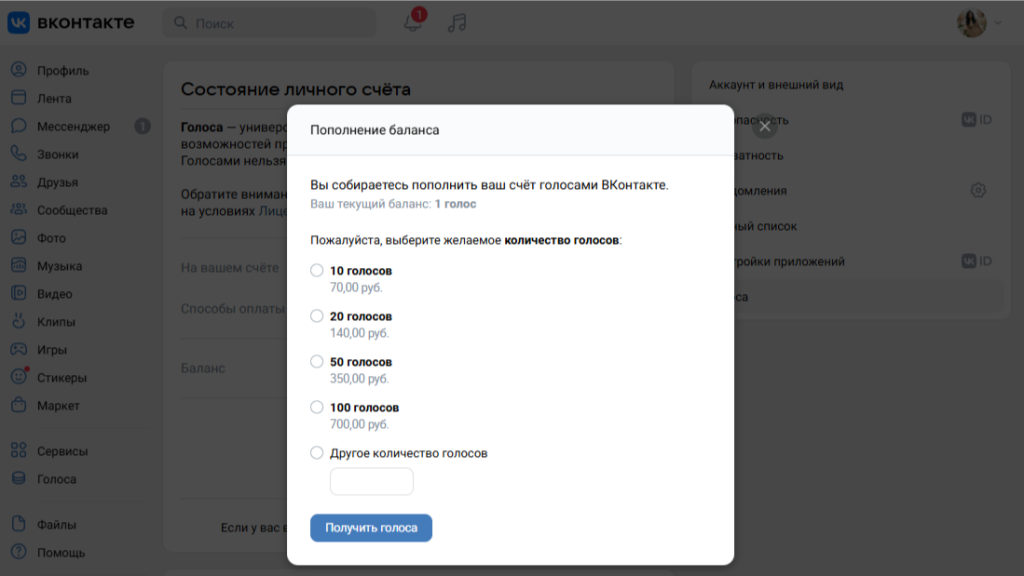Select the 20 голосов radio option
The height and width of the screenshot is (576, 1024).
pos(317,316)
